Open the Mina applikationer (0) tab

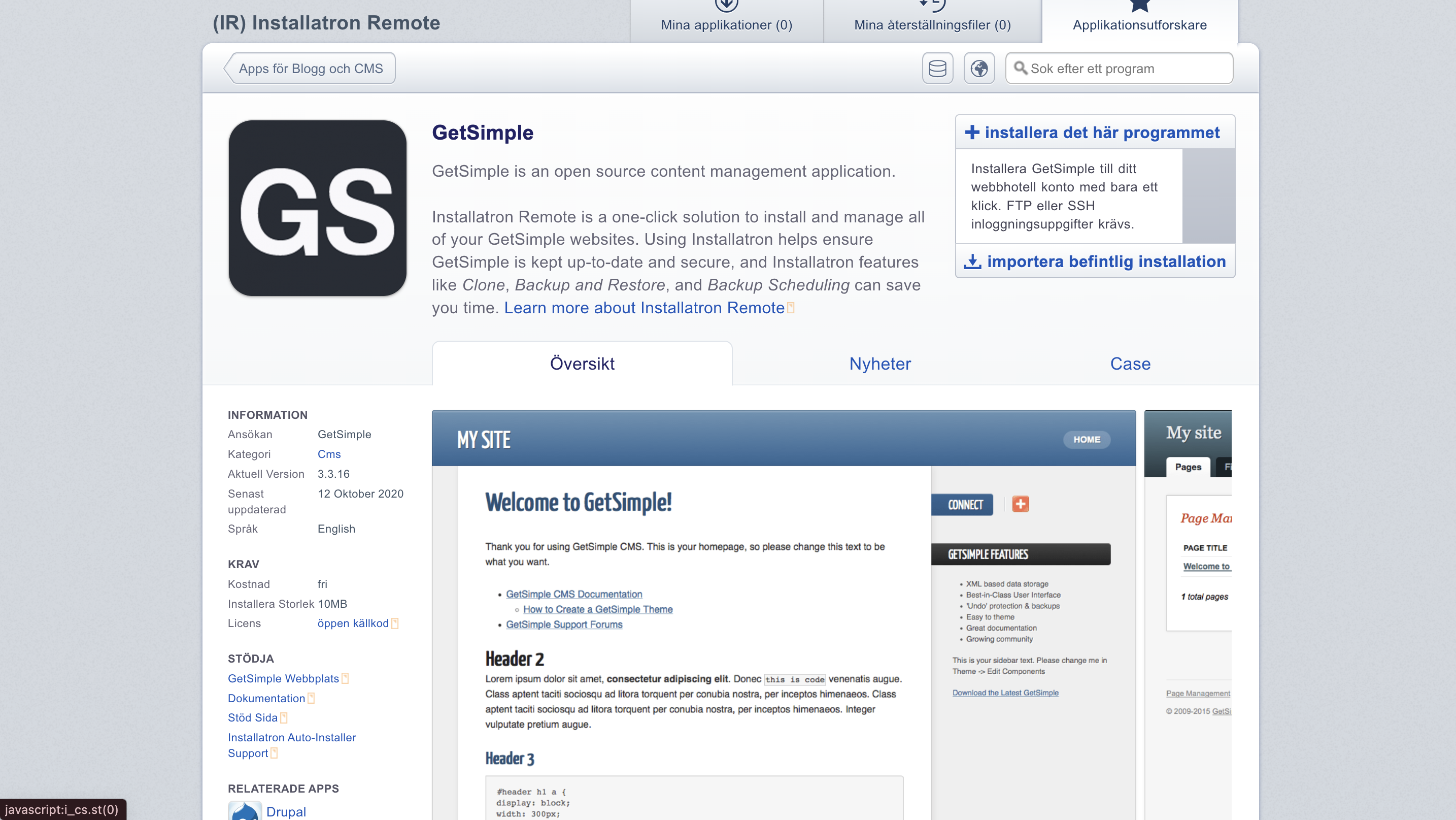(726, 20)
